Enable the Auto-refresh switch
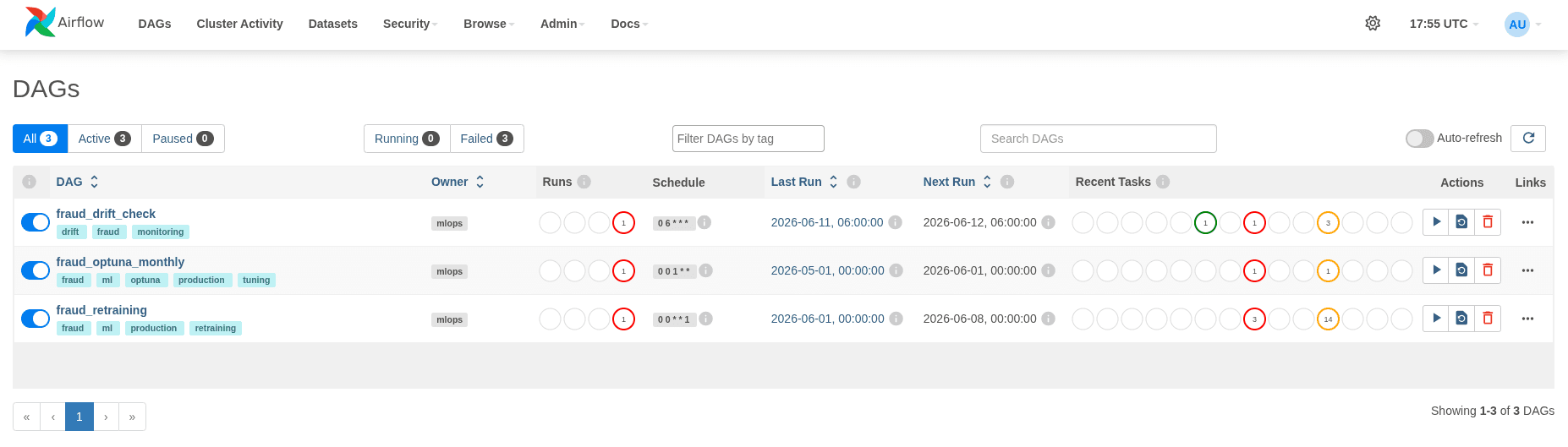The width and height of the screenshot is (1568, 447). tap(1419, 139)
